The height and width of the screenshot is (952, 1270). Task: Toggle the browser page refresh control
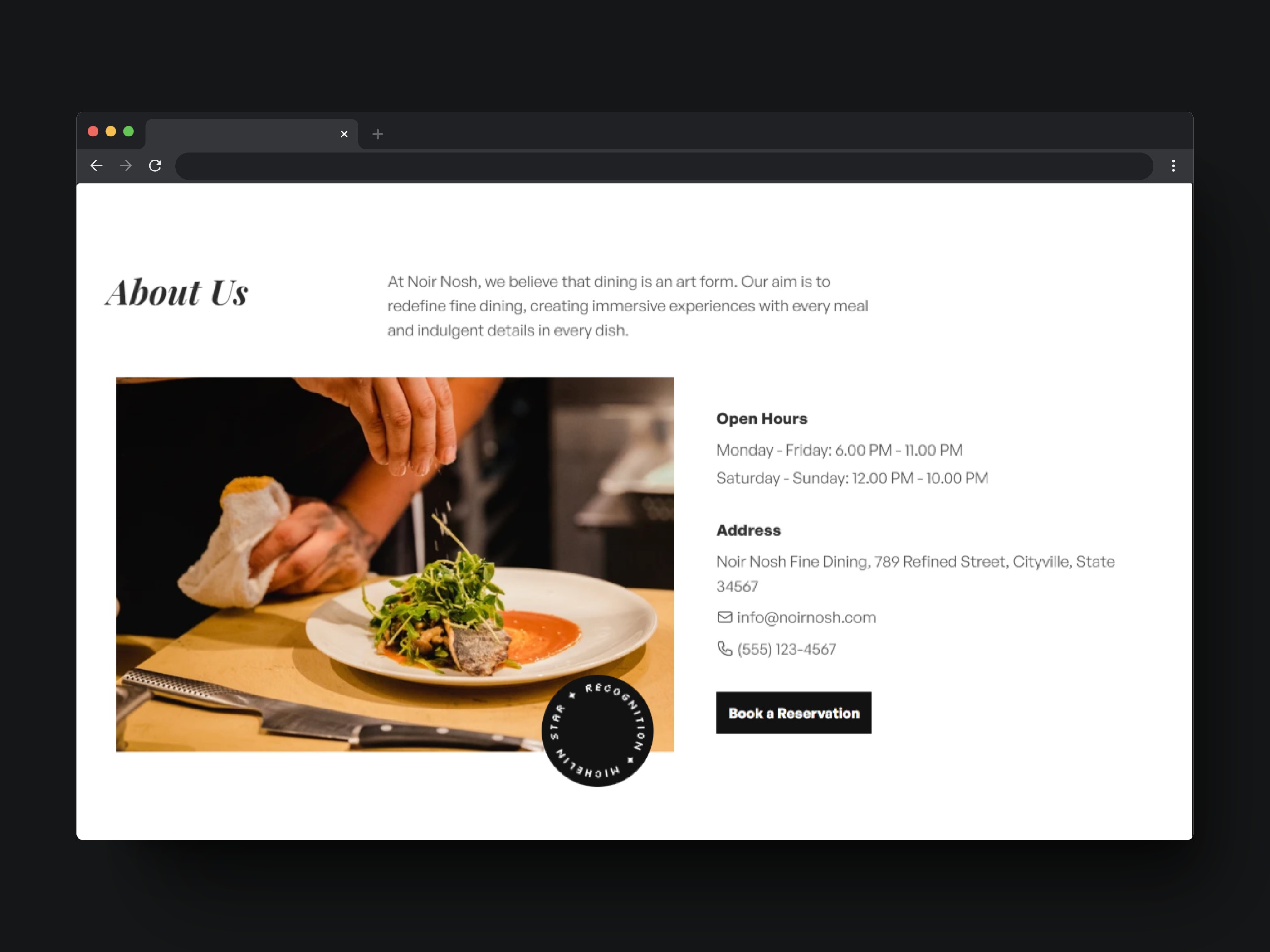[156, 166]
